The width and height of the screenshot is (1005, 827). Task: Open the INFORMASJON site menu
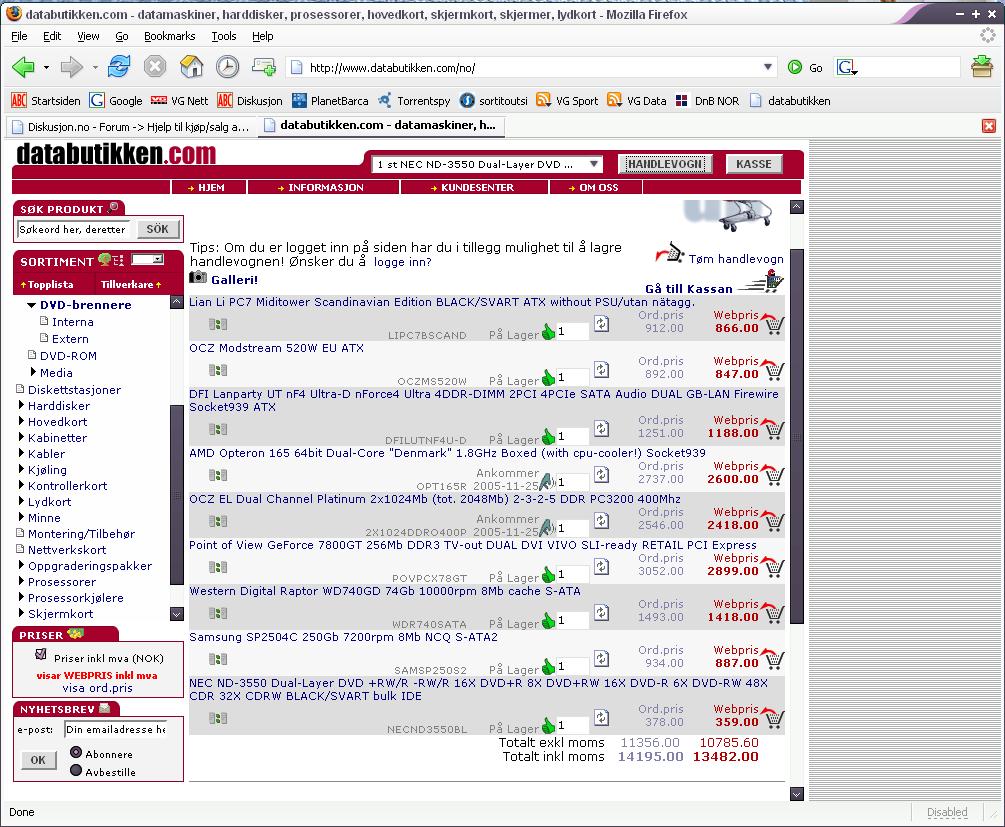324,187
